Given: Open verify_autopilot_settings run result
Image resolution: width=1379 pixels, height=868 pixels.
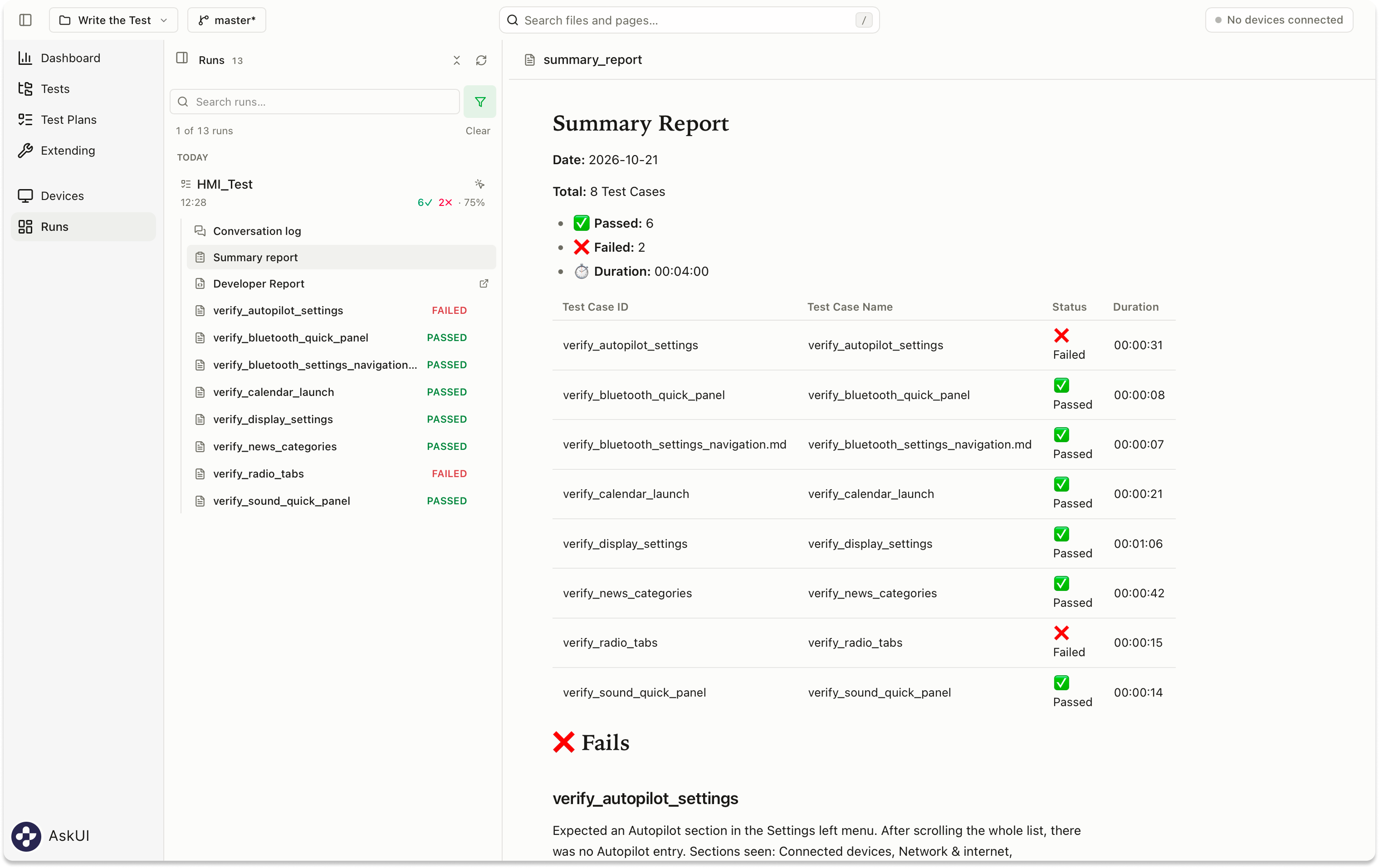Looking at the screenshot, I should pyautogui.click(x=341, y=311).
